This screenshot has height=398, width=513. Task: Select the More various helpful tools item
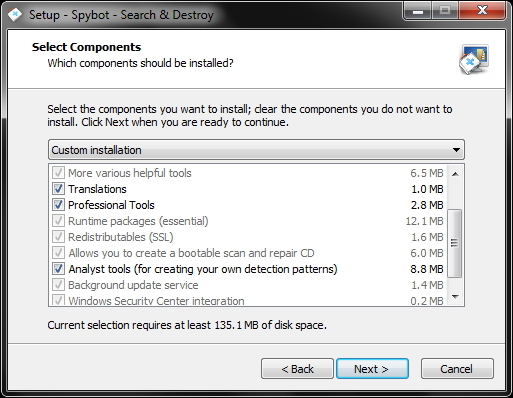coord(248,173)
